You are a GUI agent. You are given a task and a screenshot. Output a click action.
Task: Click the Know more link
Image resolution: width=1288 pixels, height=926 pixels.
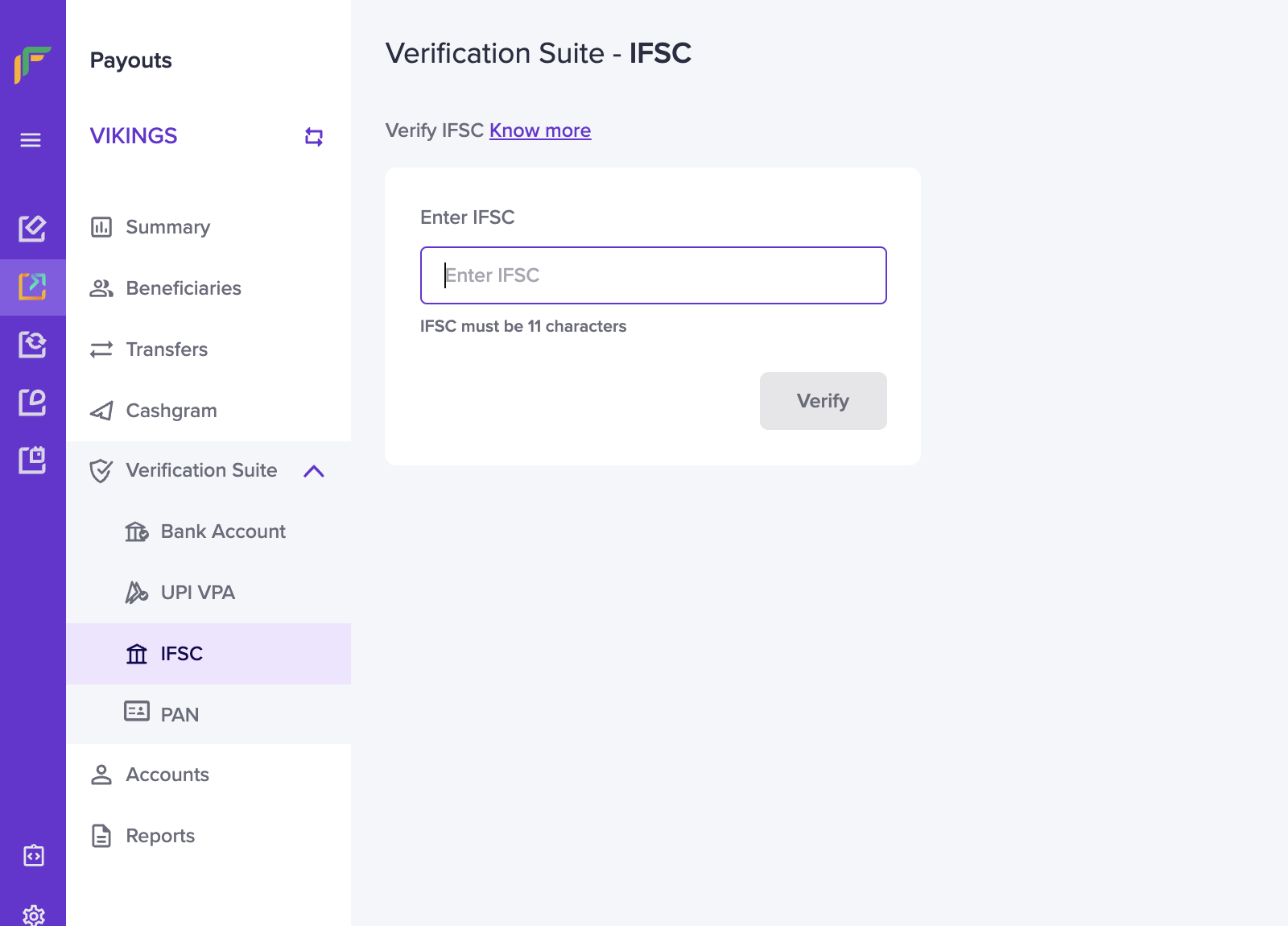coord(540,130)
